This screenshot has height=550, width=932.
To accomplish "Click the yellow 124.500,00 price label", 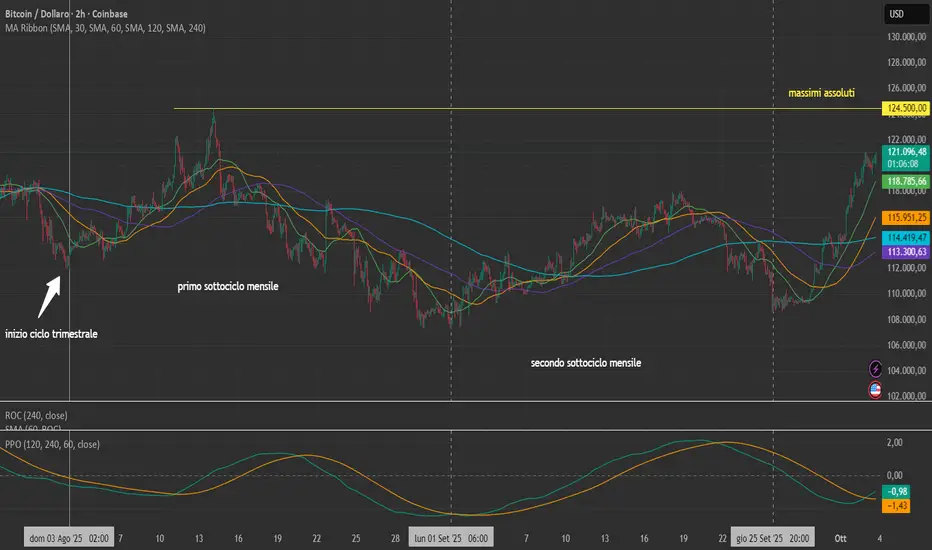I will 900,108.
